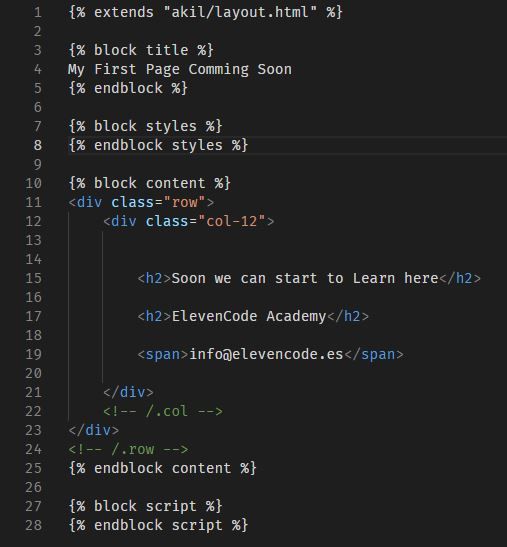Click the 'block content' tag
Image resolution: width=507 pixels, height=547 pixels.
[149, 183]
